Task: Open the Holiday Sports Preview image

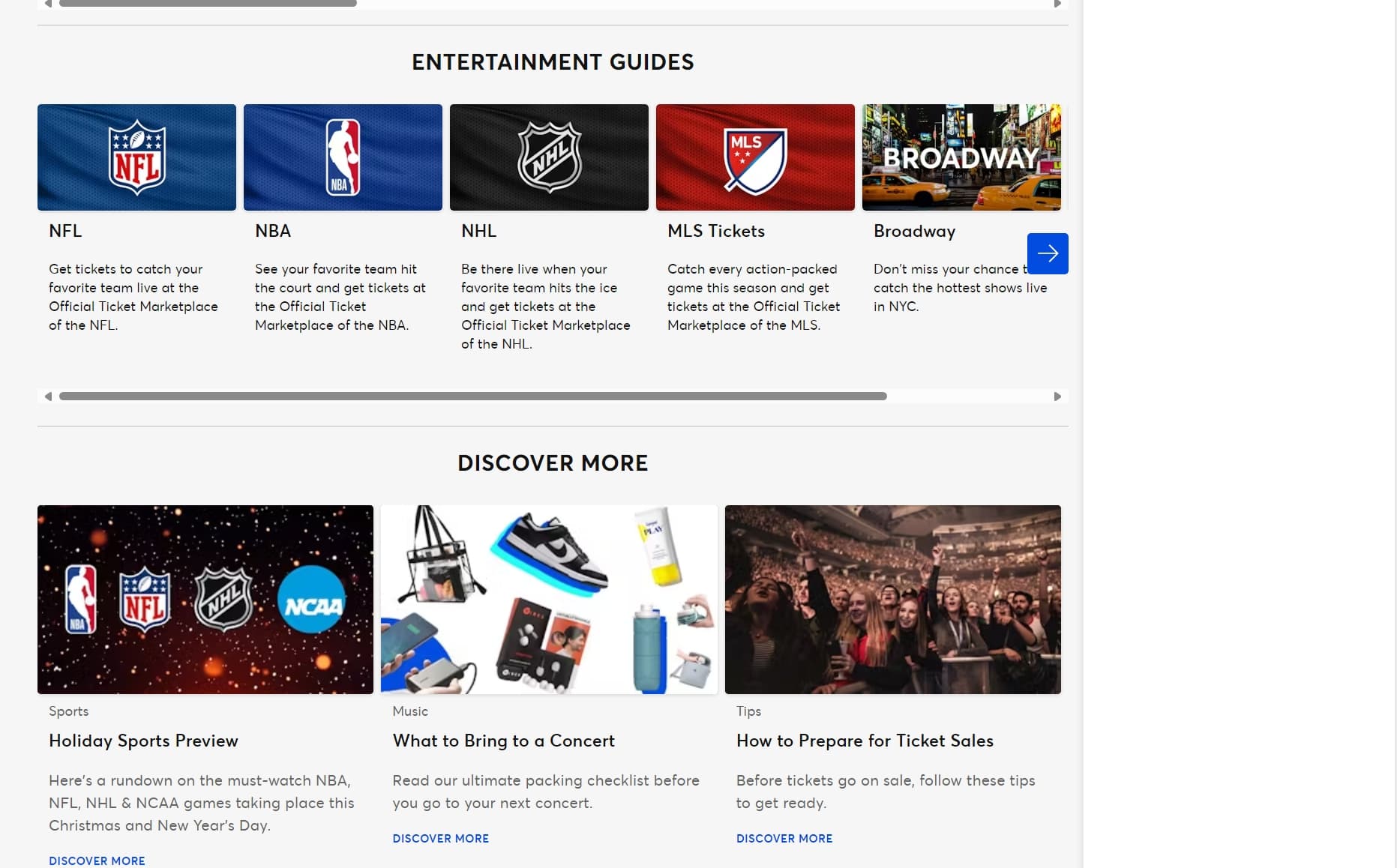Action: pos(205,600)
